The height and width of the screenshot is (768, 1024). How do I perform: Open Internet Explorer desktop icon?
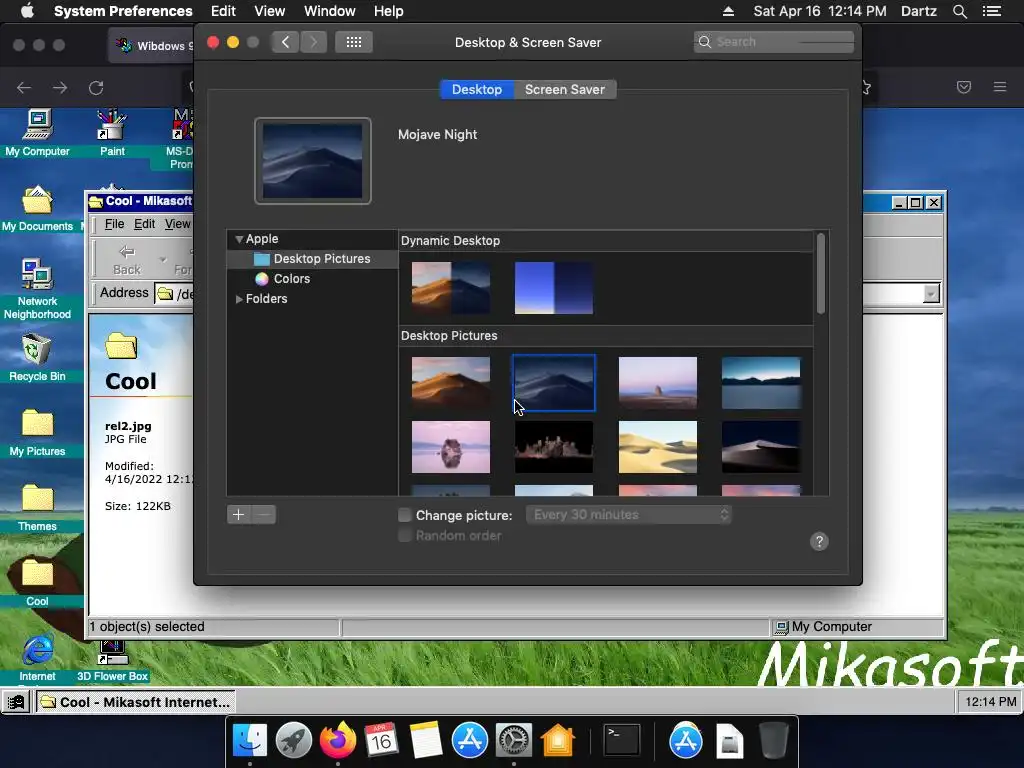click(x=37, y=658)
